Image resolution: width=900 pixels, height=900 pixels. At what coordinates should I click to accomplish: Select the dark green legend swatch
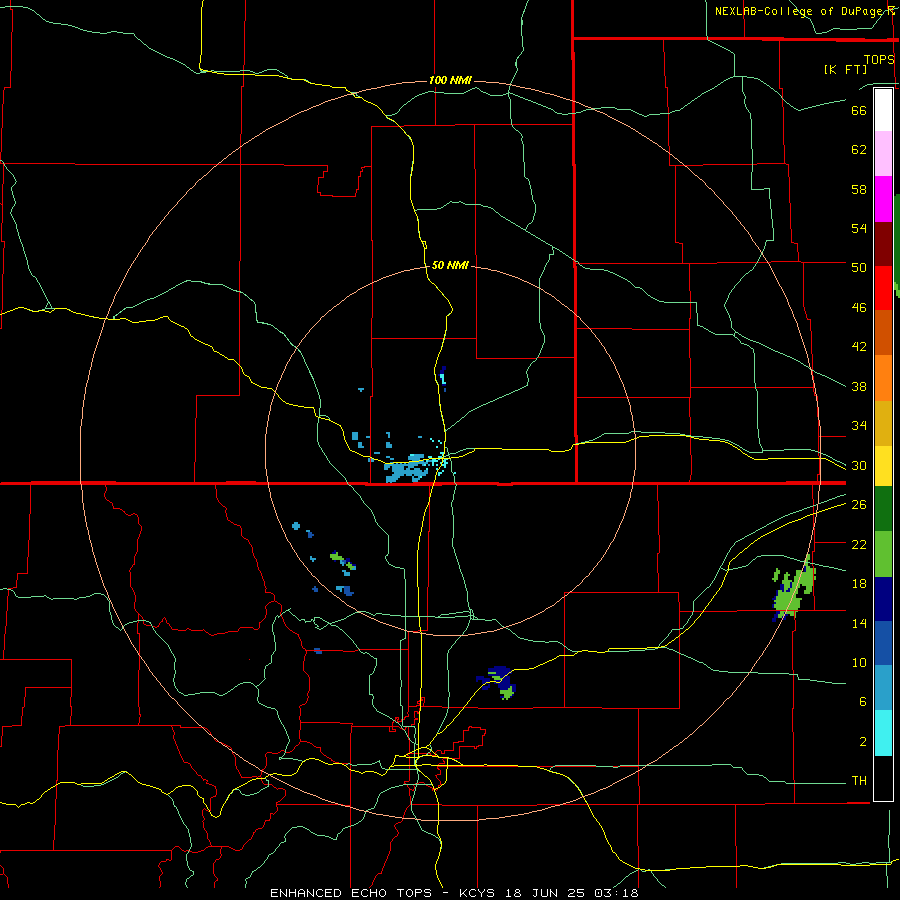tap(883, 509)
